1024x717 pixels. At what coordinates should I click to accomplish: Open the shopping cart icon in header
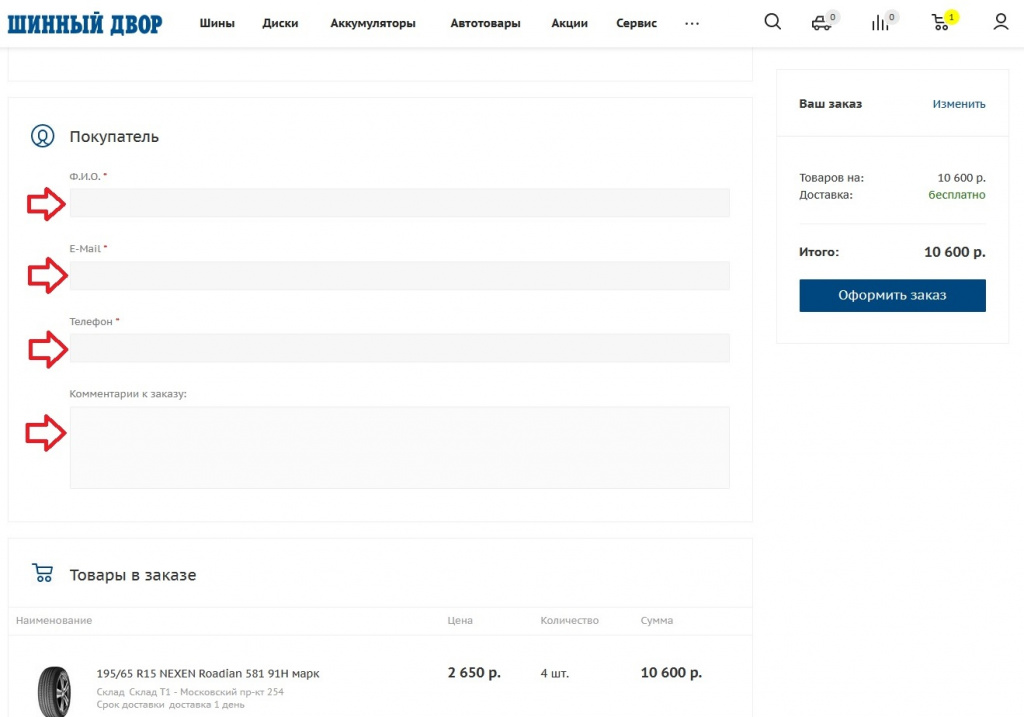click(x=941, y=22)
